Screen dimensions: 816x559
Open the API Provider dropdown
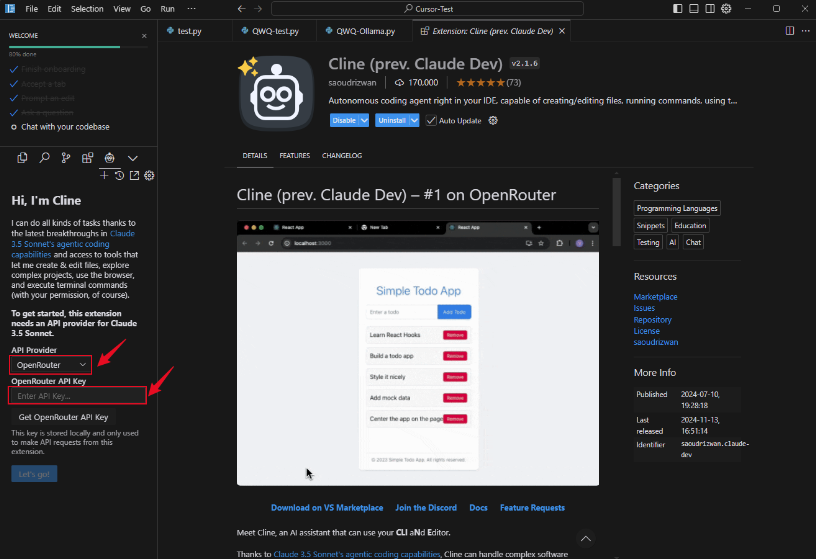click(x=51, y=365)
